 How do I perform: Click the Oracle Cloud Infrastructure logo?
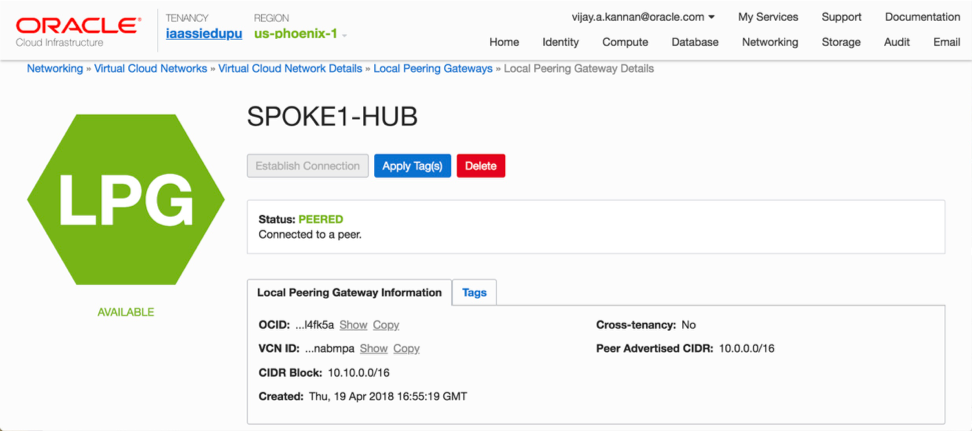point(78,30)
